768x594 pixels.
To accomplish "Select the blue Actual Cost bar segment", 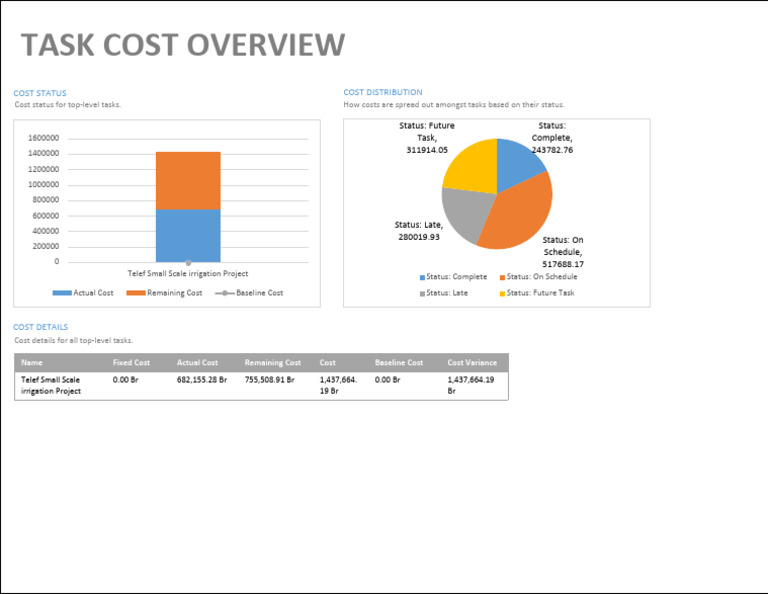I will click(x=188, y=236).
